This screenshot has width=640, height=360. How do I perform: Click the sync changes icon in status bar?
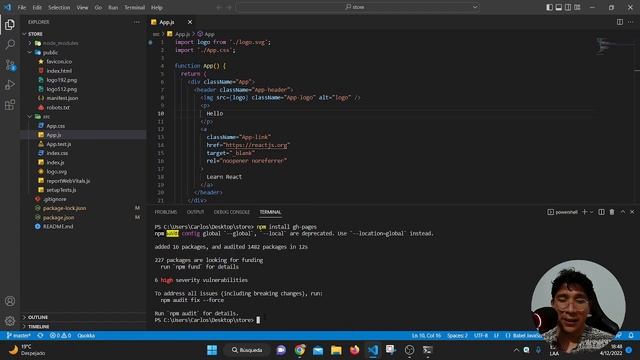pos(40,336)
